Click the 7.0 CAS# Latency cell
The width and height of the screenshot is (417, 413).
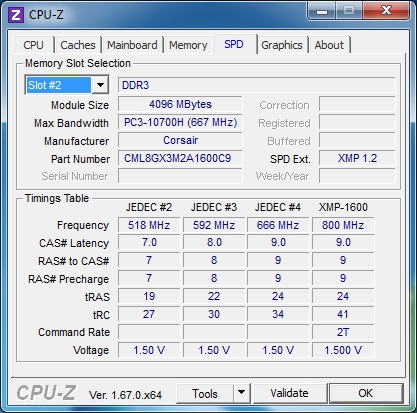coord(149,242)
